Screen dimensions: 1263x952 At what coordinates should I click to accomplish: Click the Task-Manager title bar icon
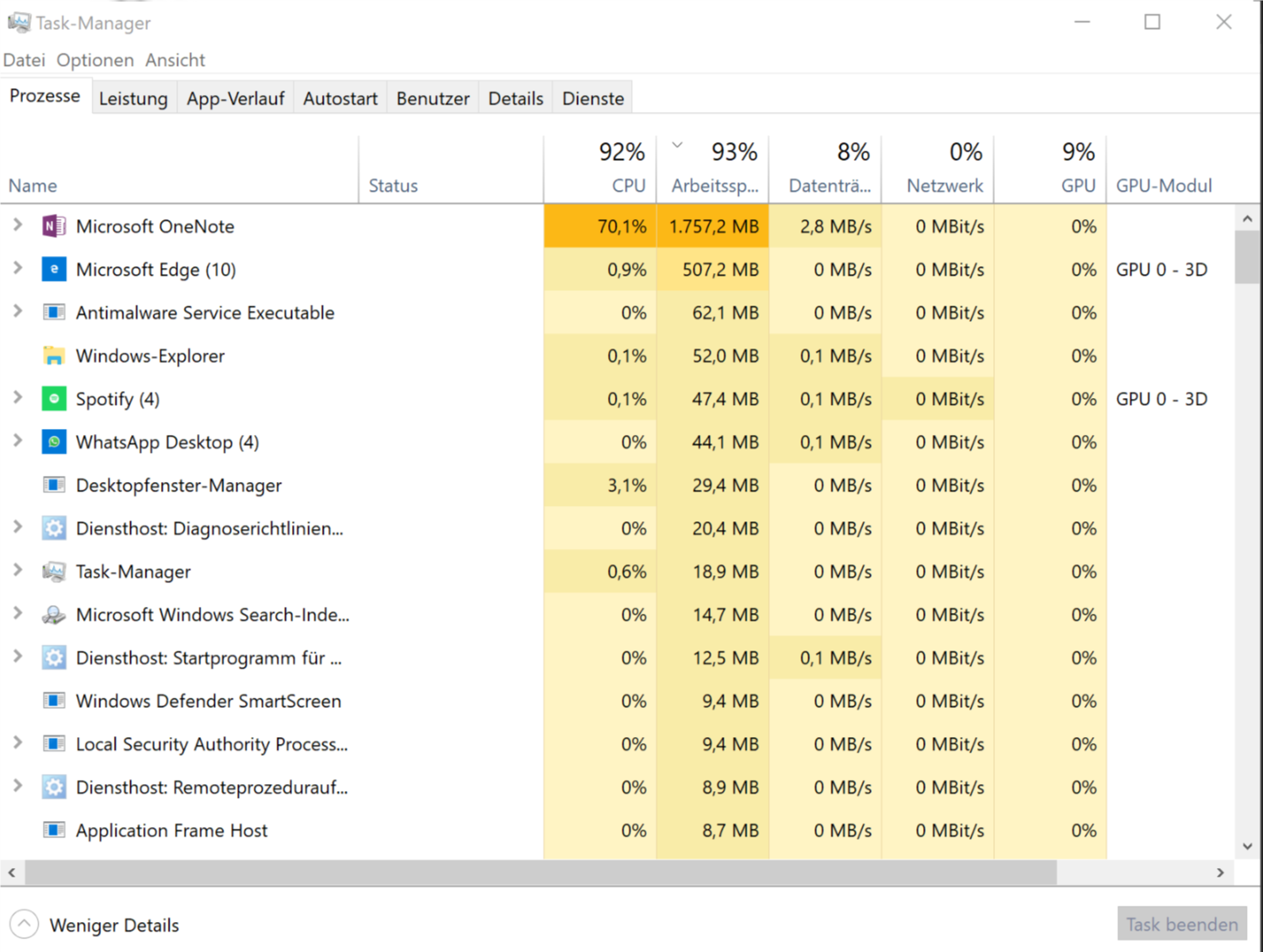click(18, 22)
